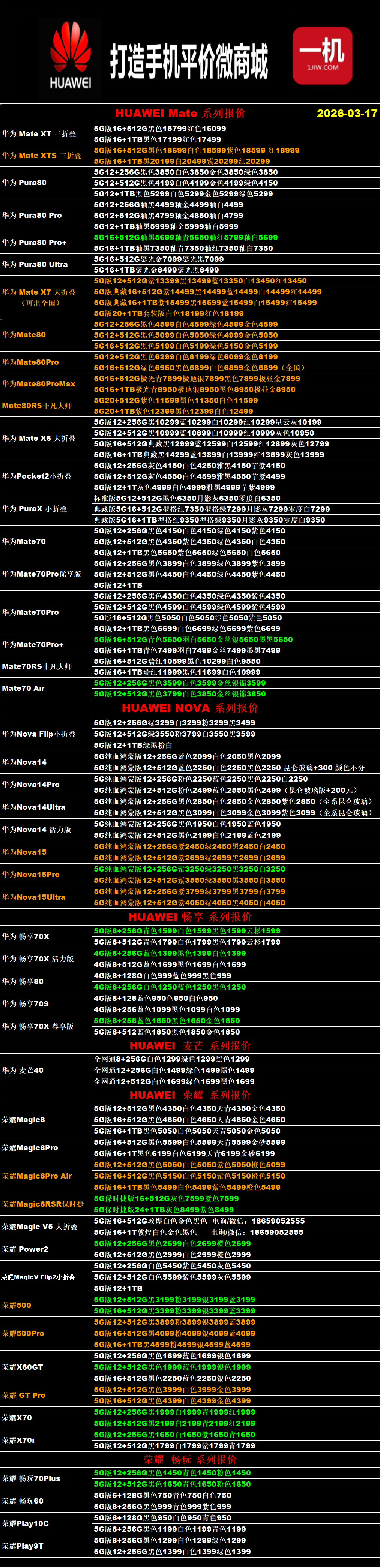380x1568 pixels.
Task: Choose the 荣耀Magic8Pro Air model label
Action: [36, 1176]
